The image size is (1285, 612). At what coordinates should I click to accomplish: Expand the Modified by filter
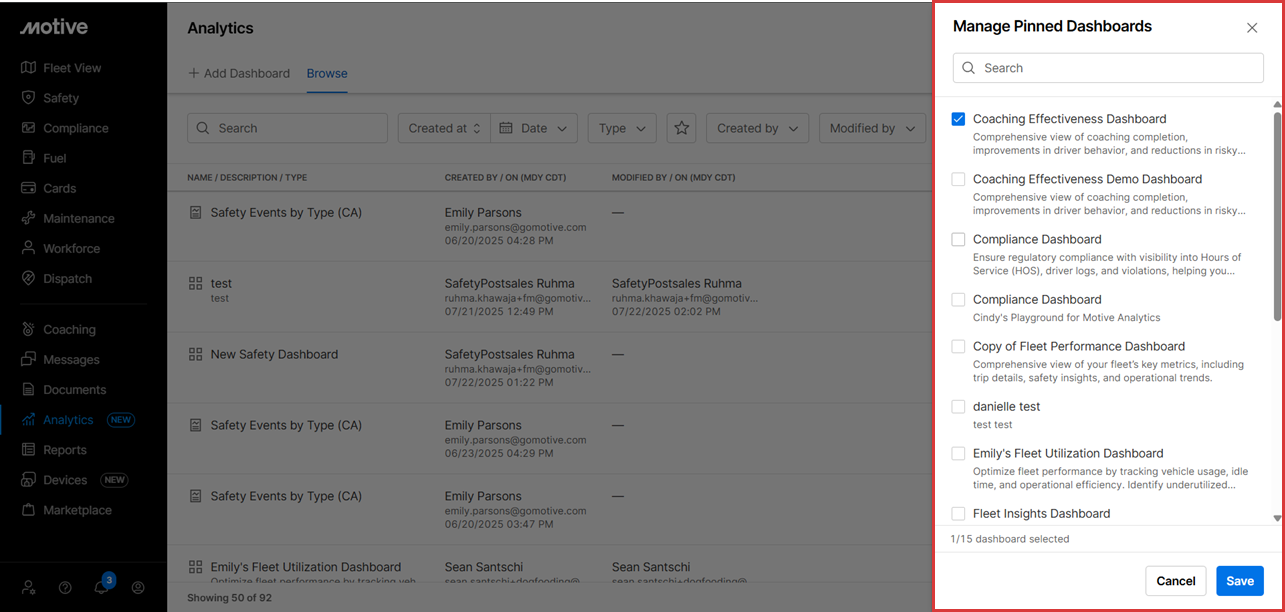tap(872, 128)
